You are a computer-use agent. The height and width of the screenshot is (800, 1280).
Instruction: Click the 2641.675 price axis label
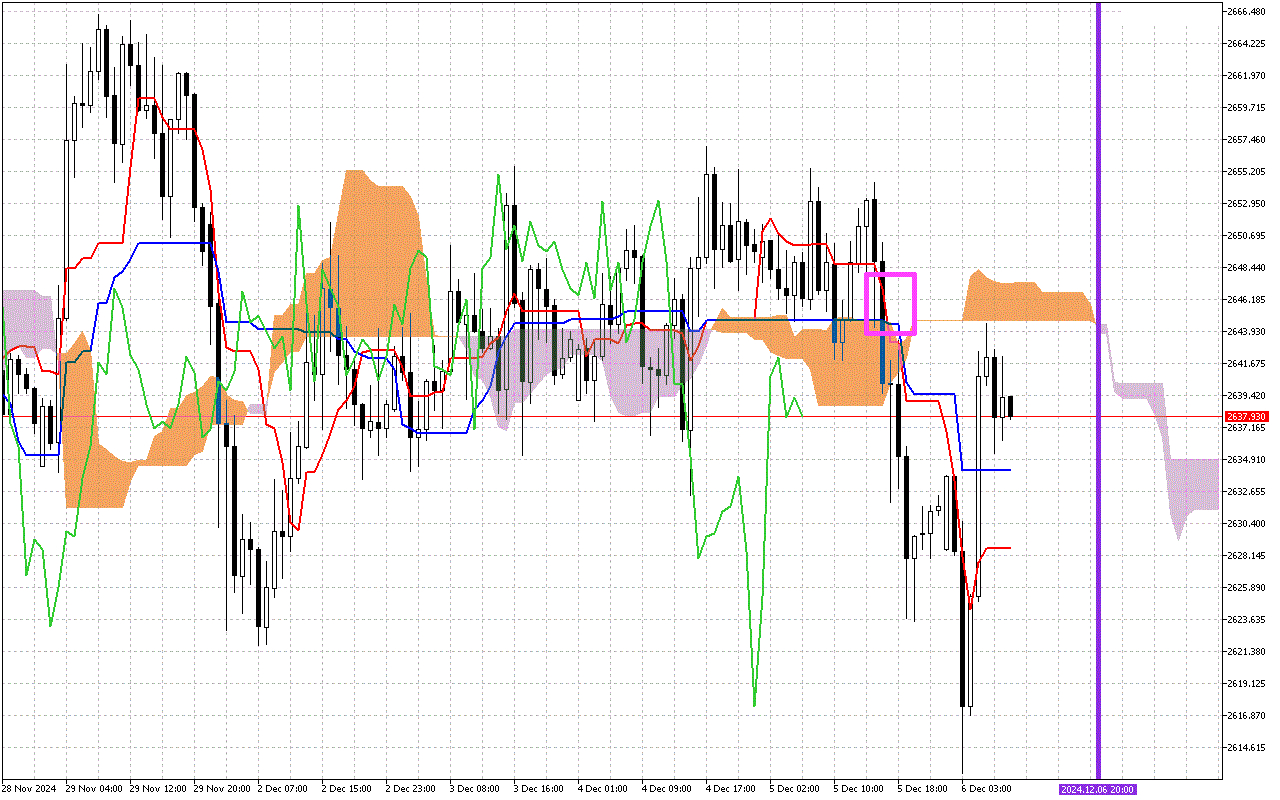coord(1246,364)
